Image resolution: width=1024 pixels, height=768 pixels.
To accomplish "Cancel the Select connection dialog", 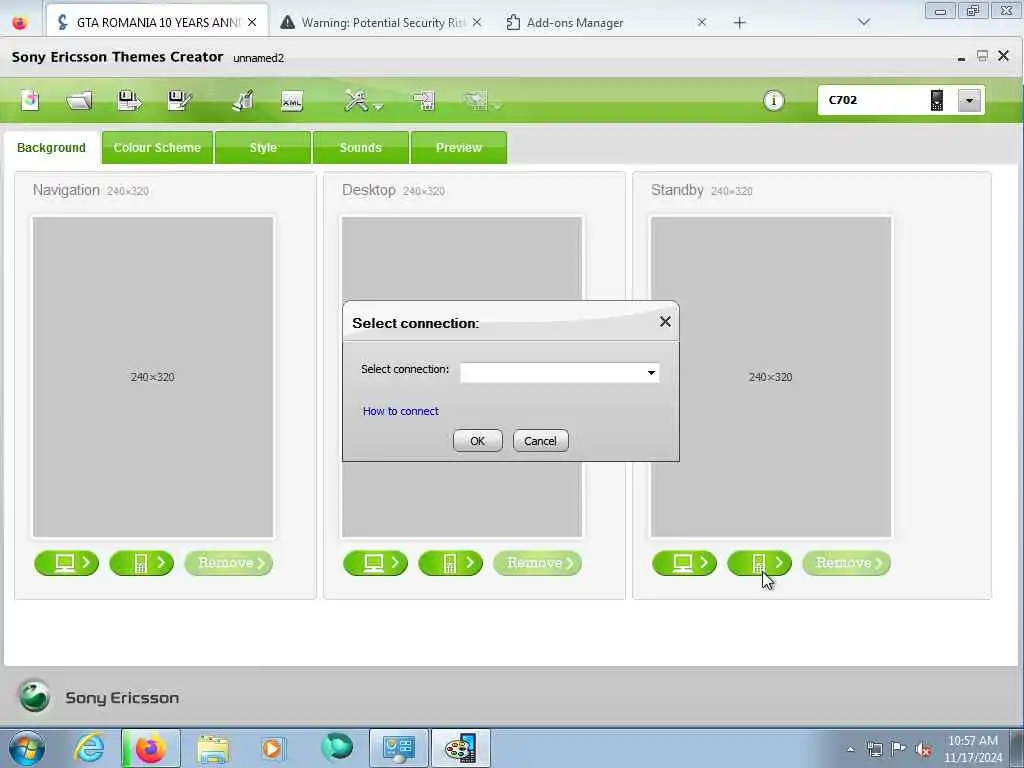I will 540,441.
